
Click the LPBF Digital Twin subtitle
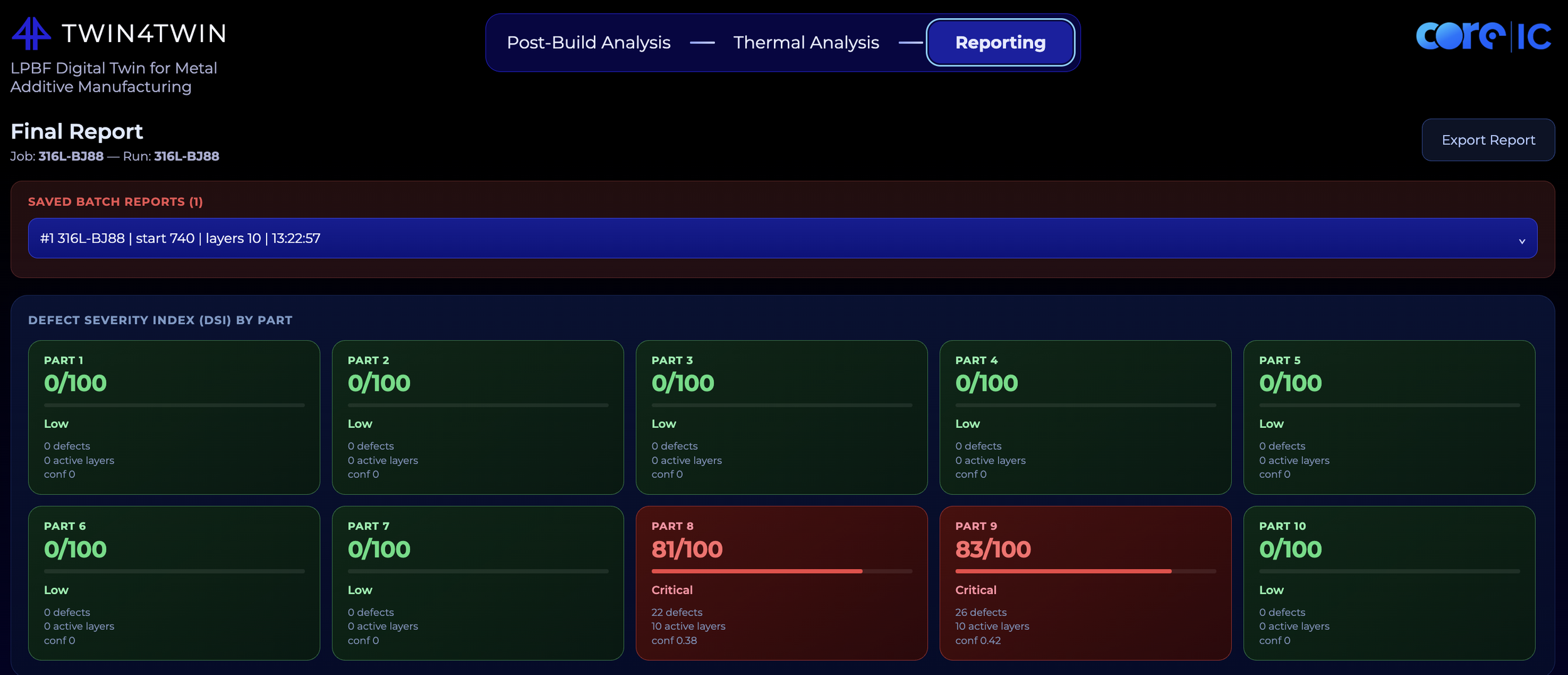[114, 77]
